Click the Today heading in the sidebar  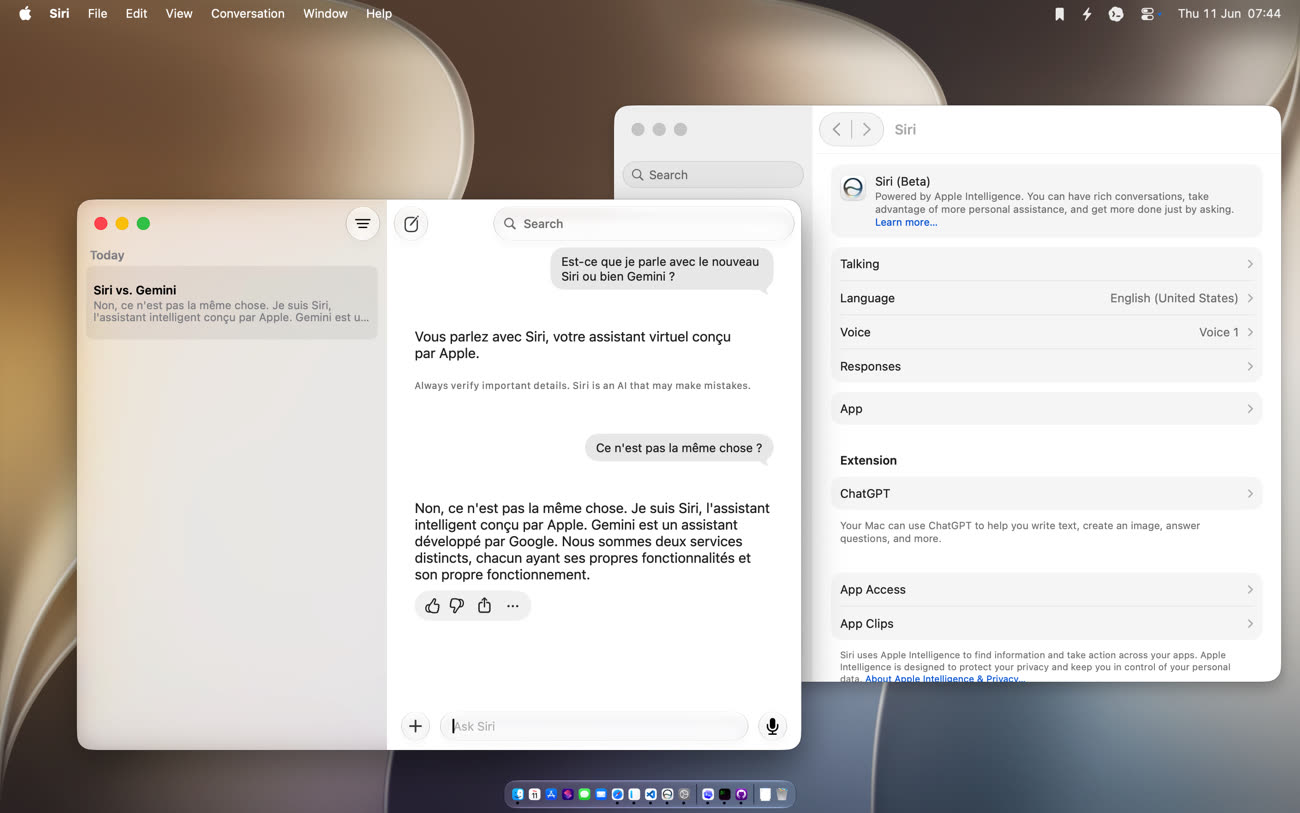pos(107,255)
